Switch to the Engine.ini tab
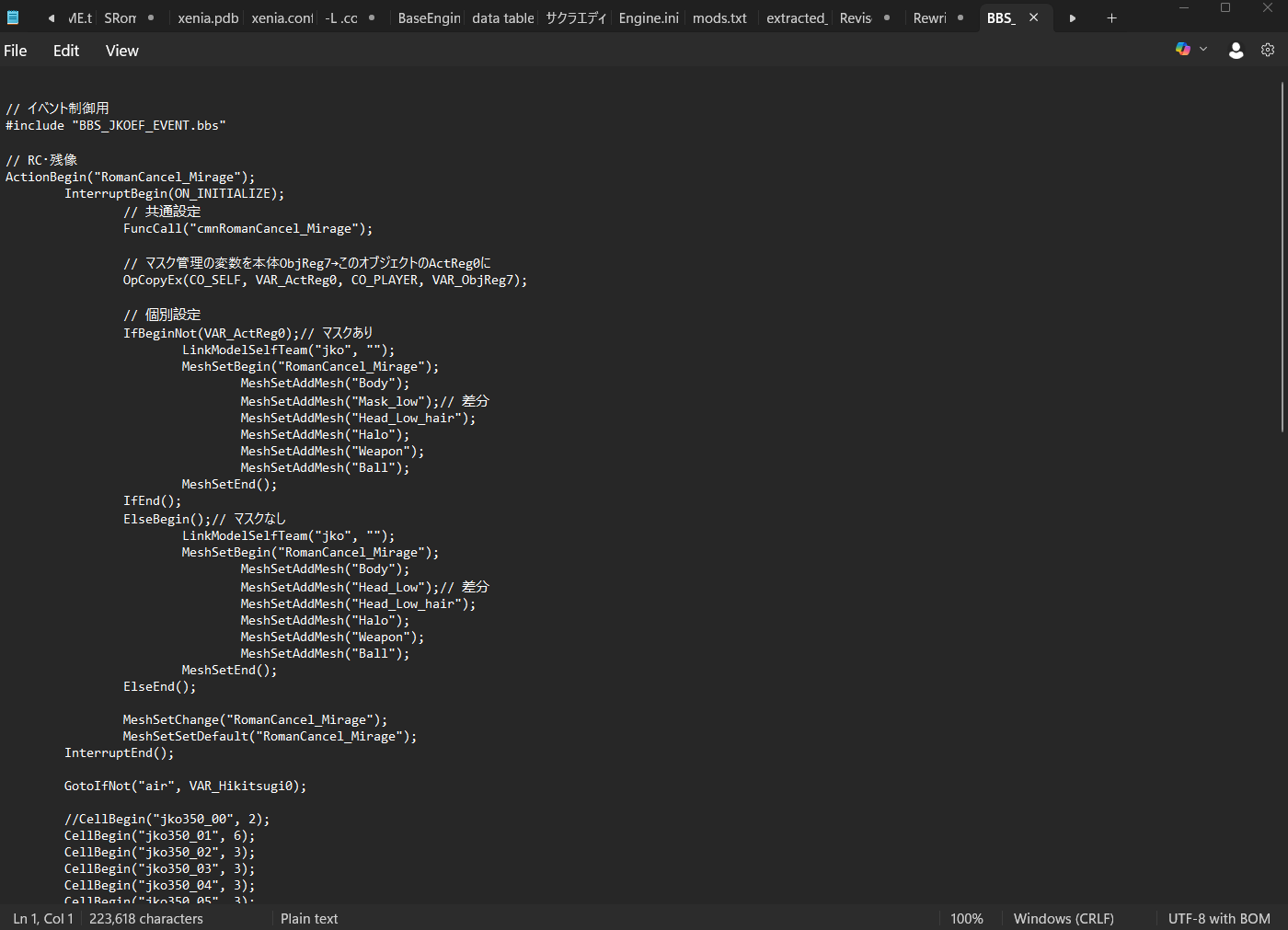 click(650, 18)
